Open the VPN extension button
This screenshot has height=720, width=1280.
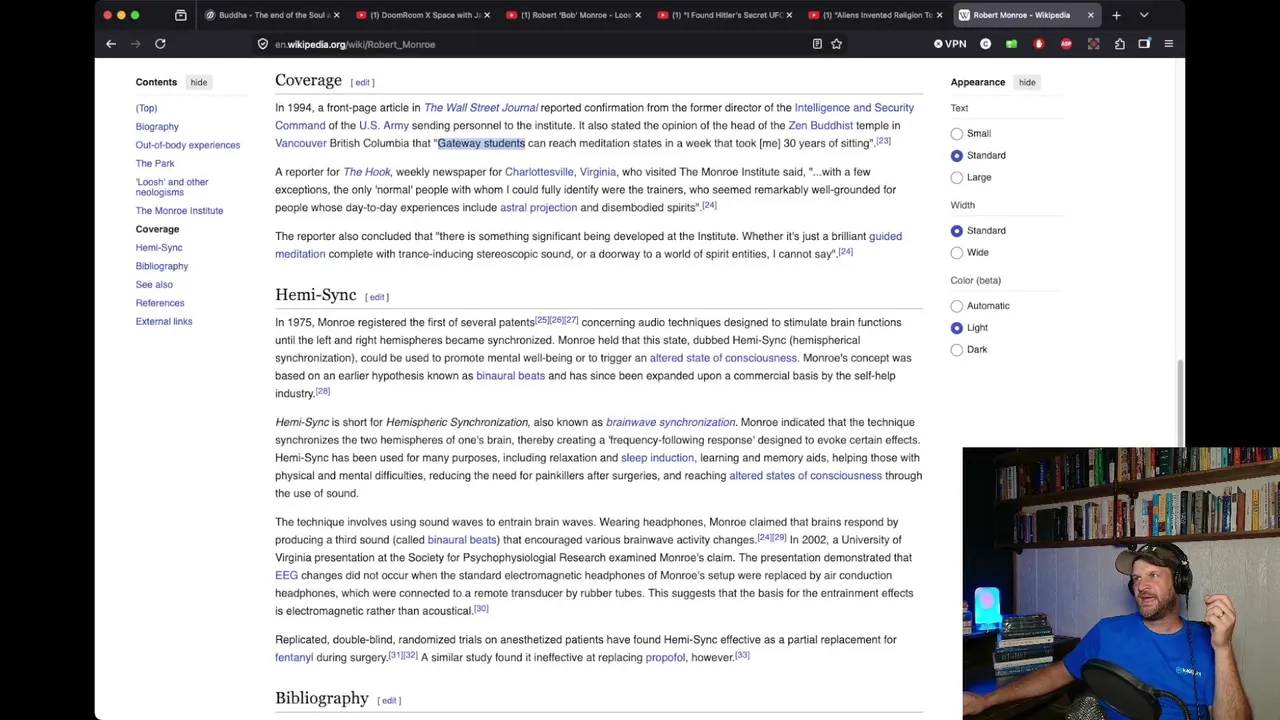[x=950, y=44]
